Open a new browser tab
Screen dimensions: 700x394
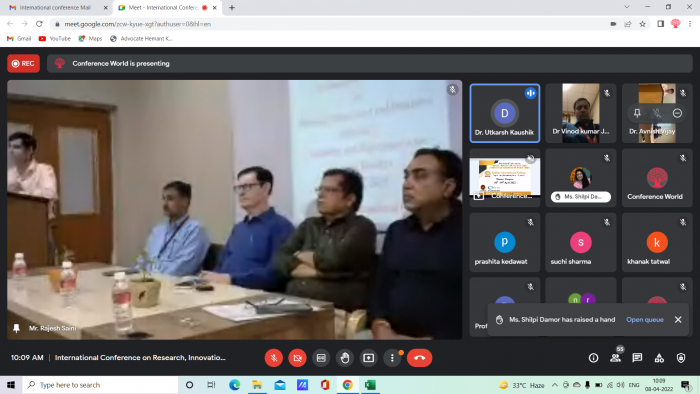pyautogui.click(x=232, y=8)
